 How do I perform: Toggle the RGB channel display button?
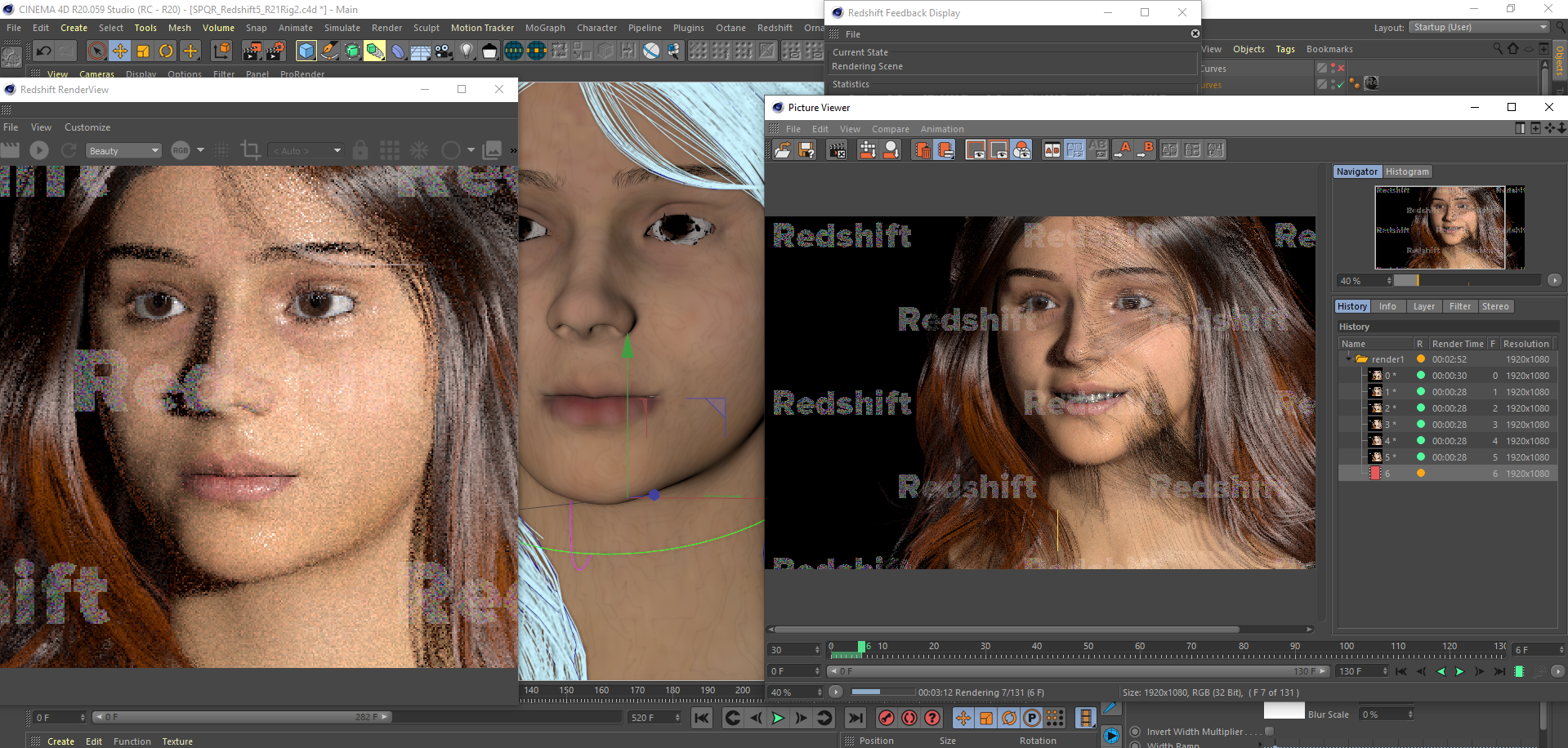181,150
